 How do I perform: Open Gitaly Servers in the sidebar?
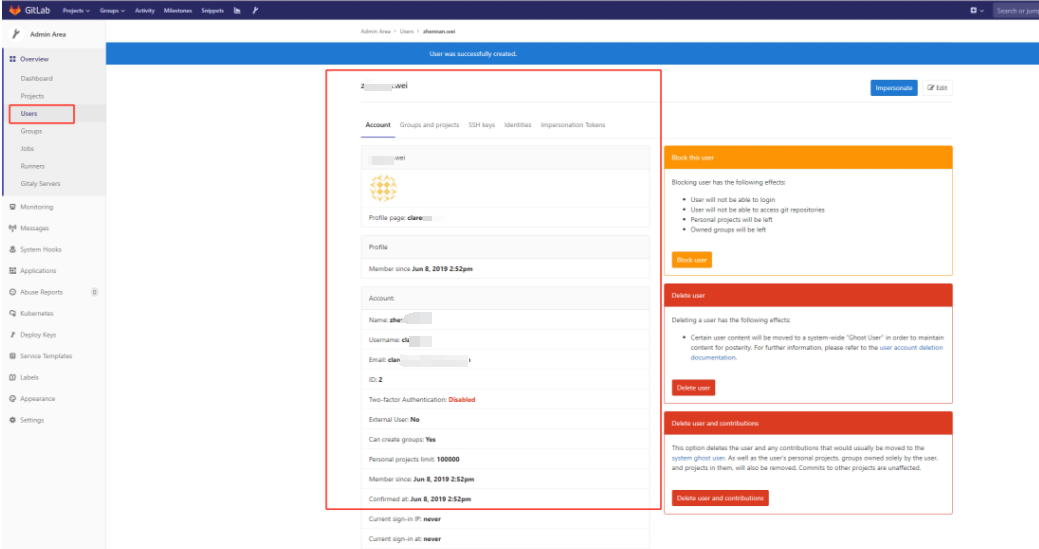point(40,183)
